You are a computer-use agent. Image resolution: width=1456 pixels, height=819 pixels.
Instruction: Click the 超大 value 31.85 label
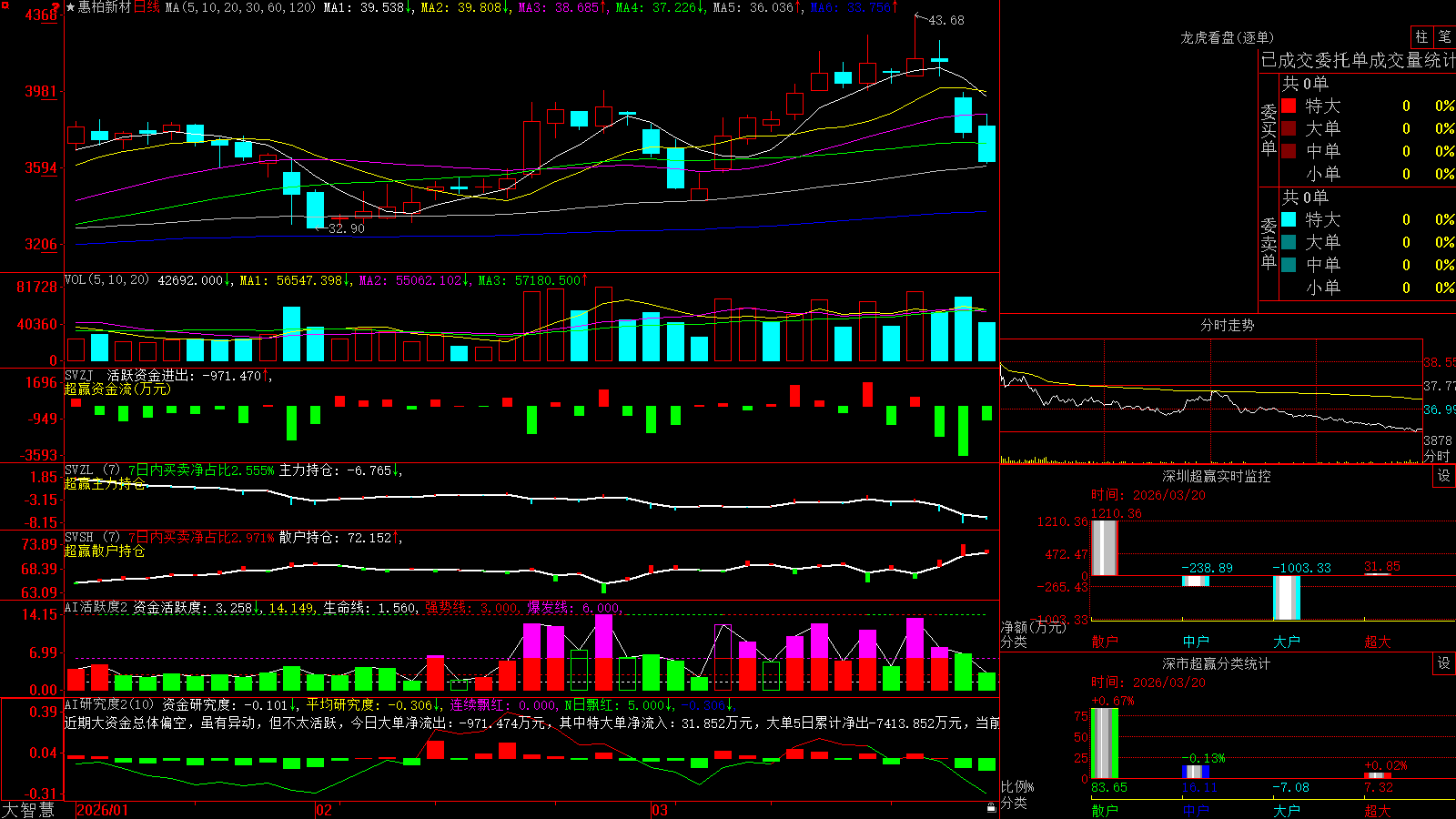[1382, 567]
